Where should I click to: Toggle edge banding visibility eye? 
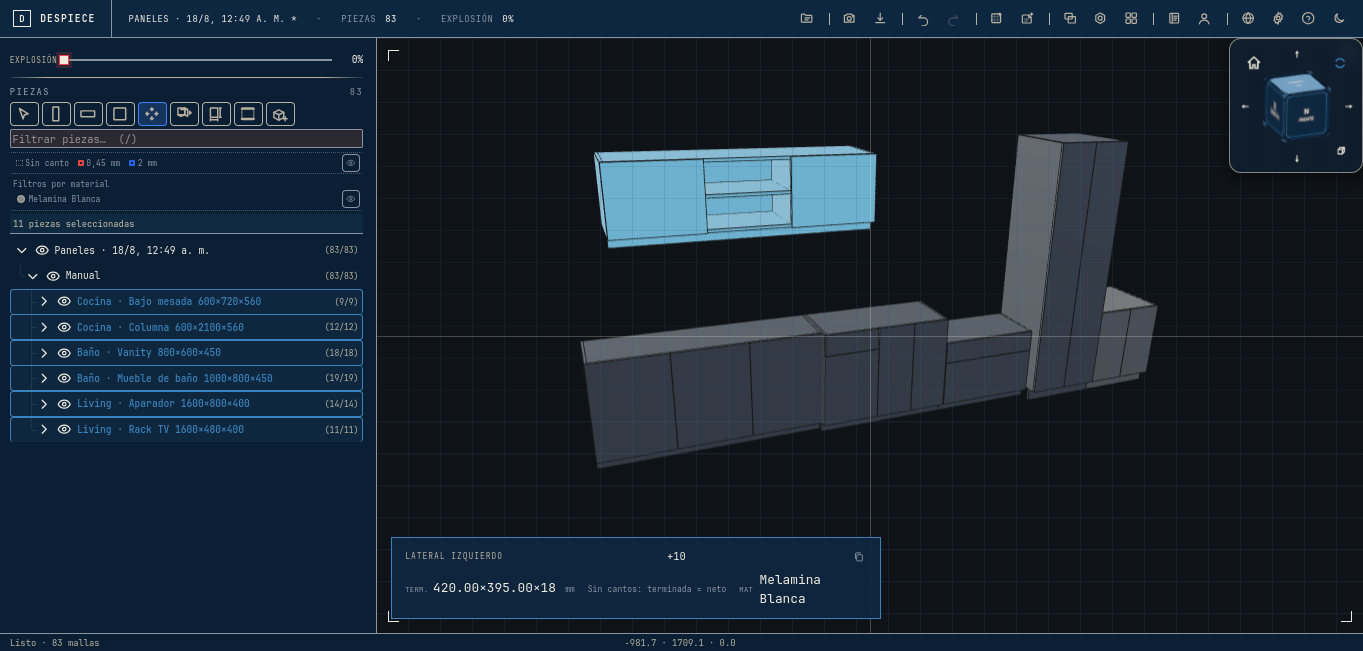[351, 163]
